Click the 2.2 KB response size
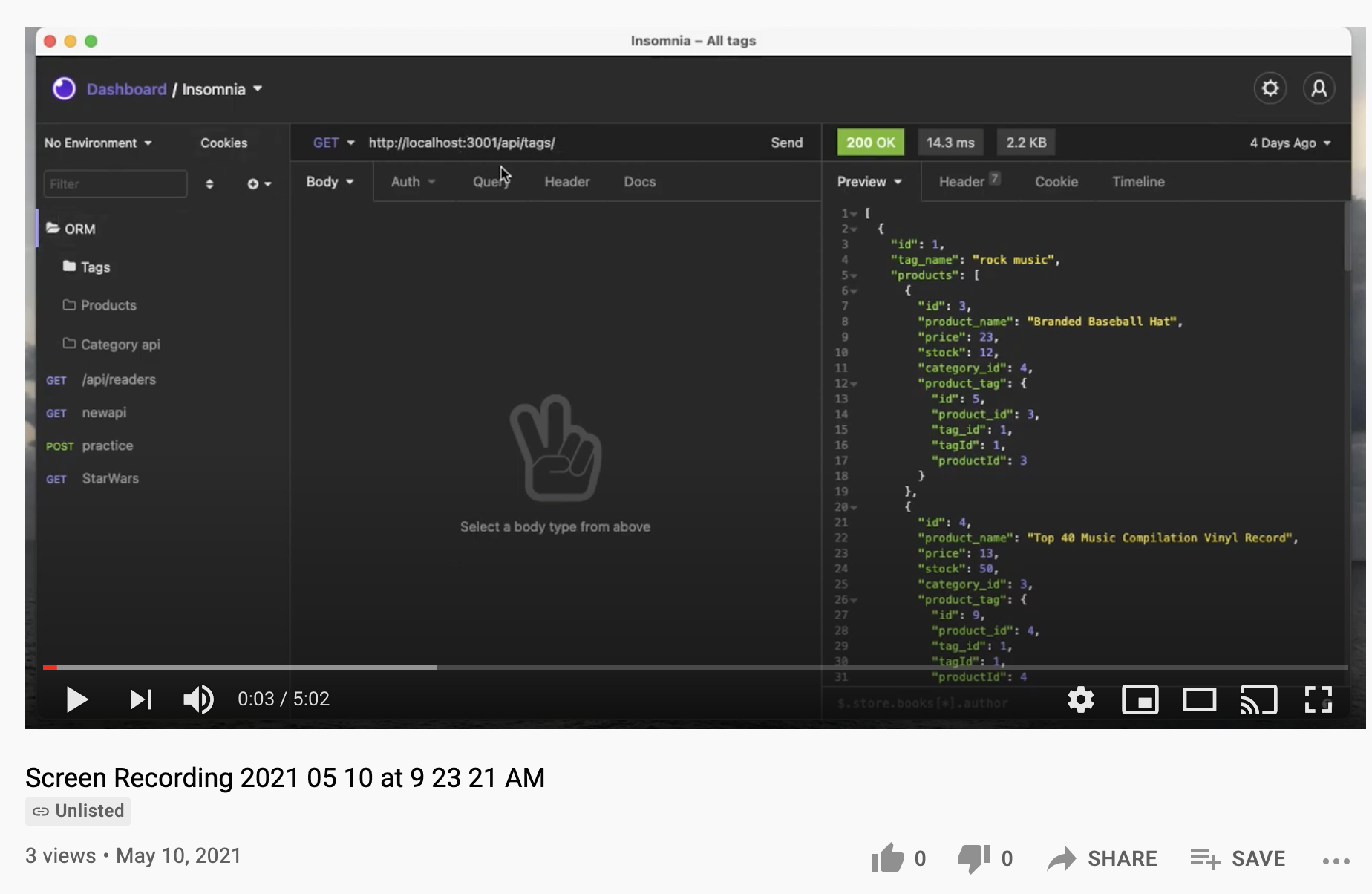Screen dimensions: 1372x894 [1026, 143]
